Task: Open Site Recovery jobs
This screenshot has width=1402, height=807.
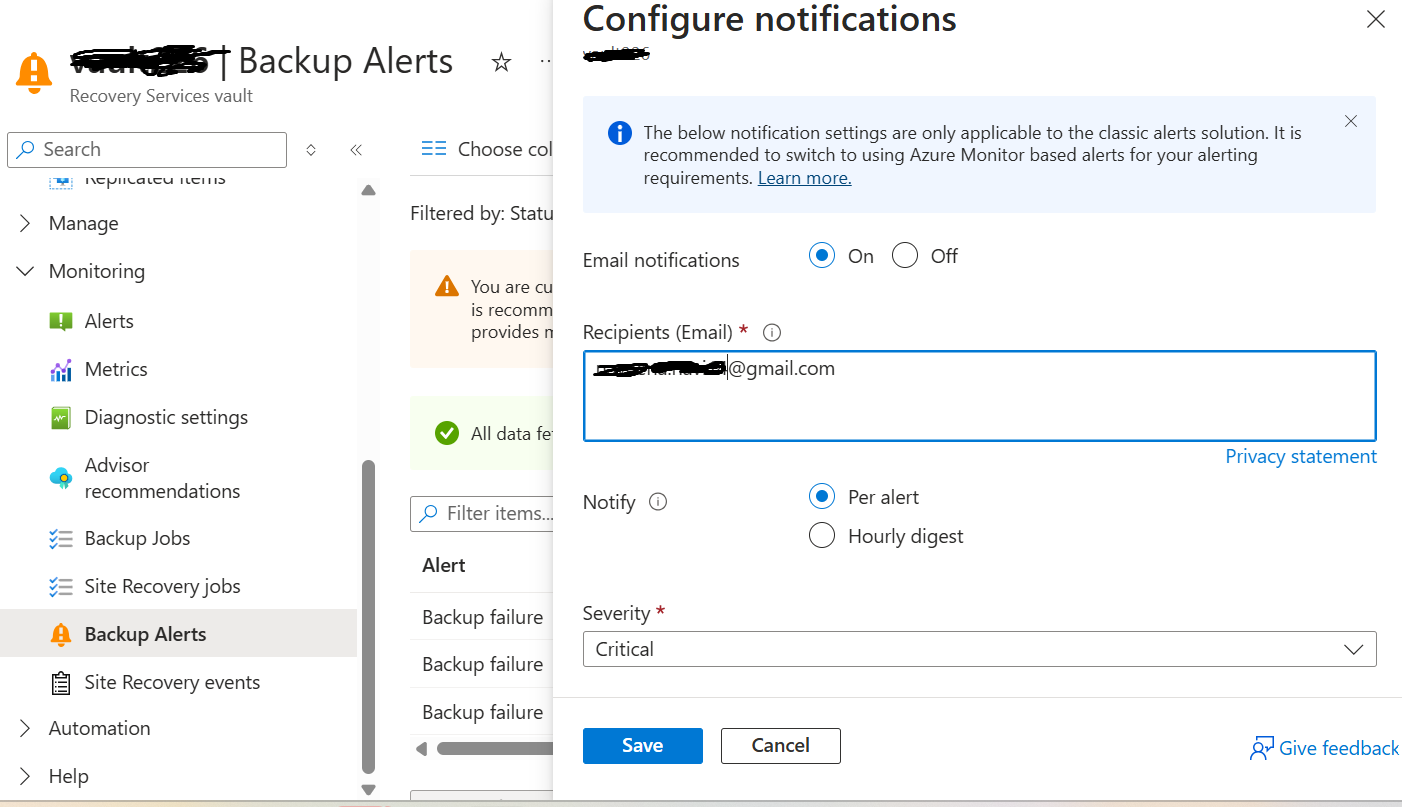Action: 162,586
